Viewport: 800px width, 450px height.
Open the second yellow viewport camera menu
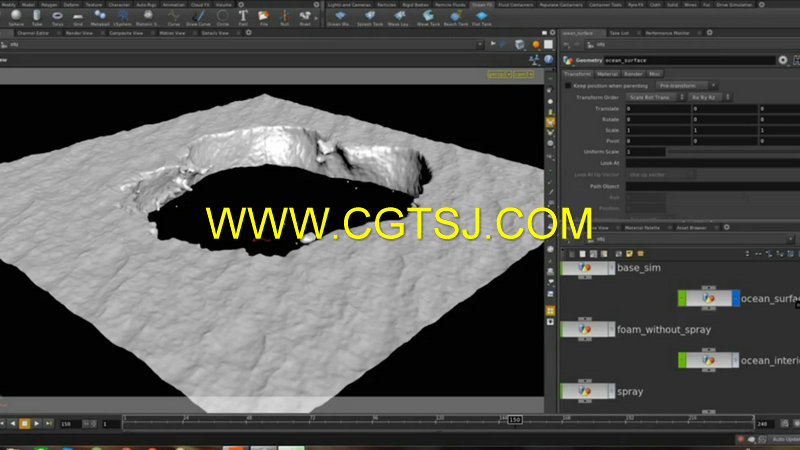(x=523, y=74)
